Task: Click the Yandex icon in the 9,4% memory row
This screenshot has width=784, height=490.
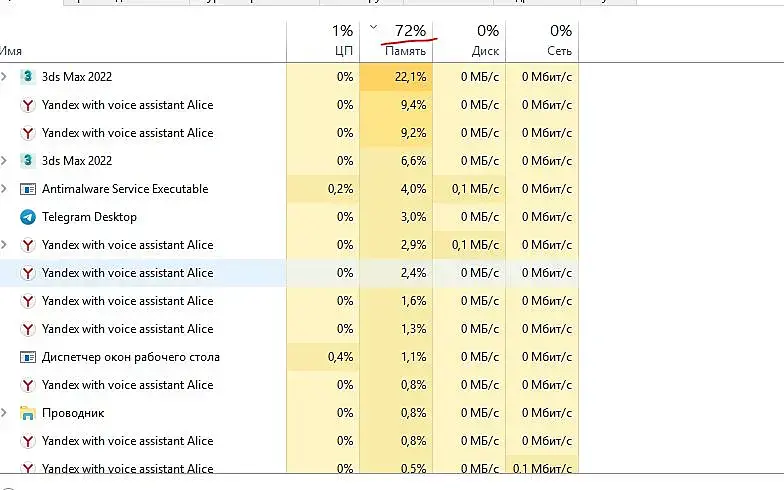Action: (28, 105)
